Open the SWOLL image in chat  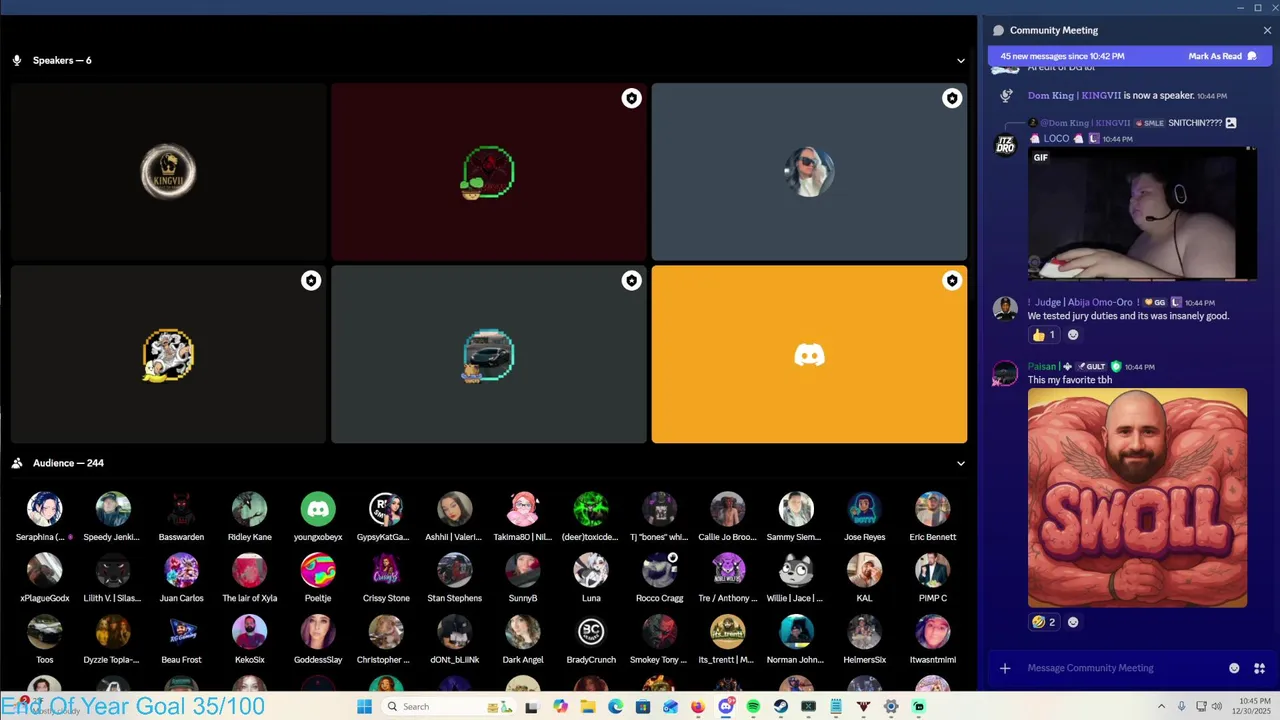(1138, 498)
